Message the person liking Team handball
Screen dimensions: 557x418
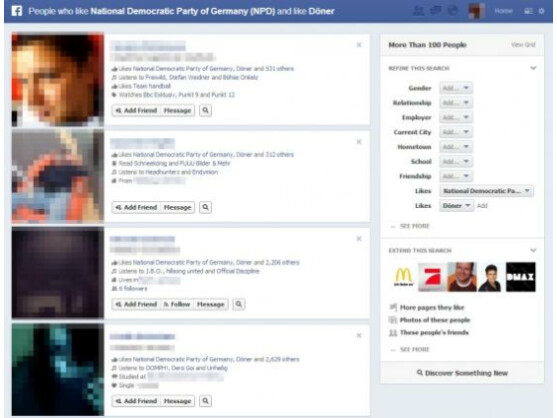click(x=177, y=110)
